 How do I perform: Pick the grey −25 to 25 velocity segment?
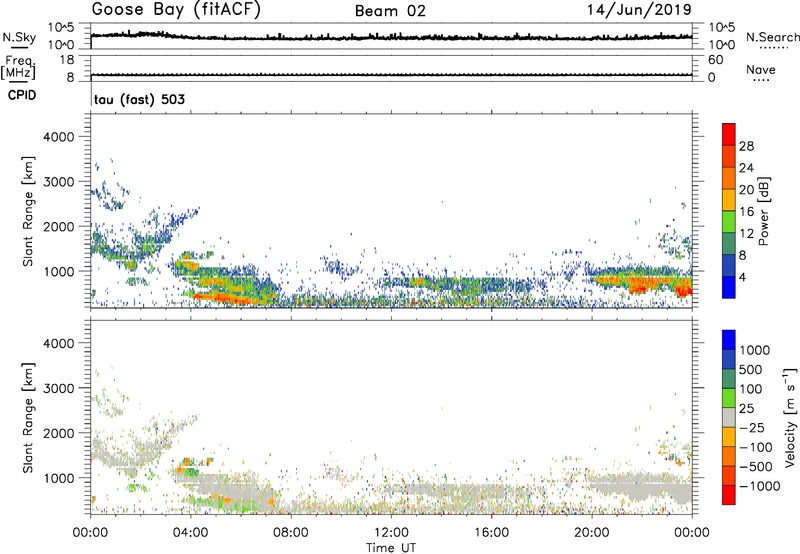(x=729, y=417)
